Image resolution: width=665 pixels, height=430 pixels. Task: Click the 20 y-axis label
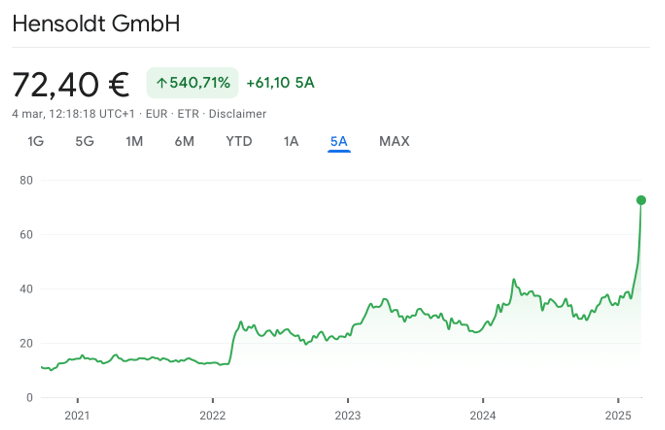tap(26, 343)
